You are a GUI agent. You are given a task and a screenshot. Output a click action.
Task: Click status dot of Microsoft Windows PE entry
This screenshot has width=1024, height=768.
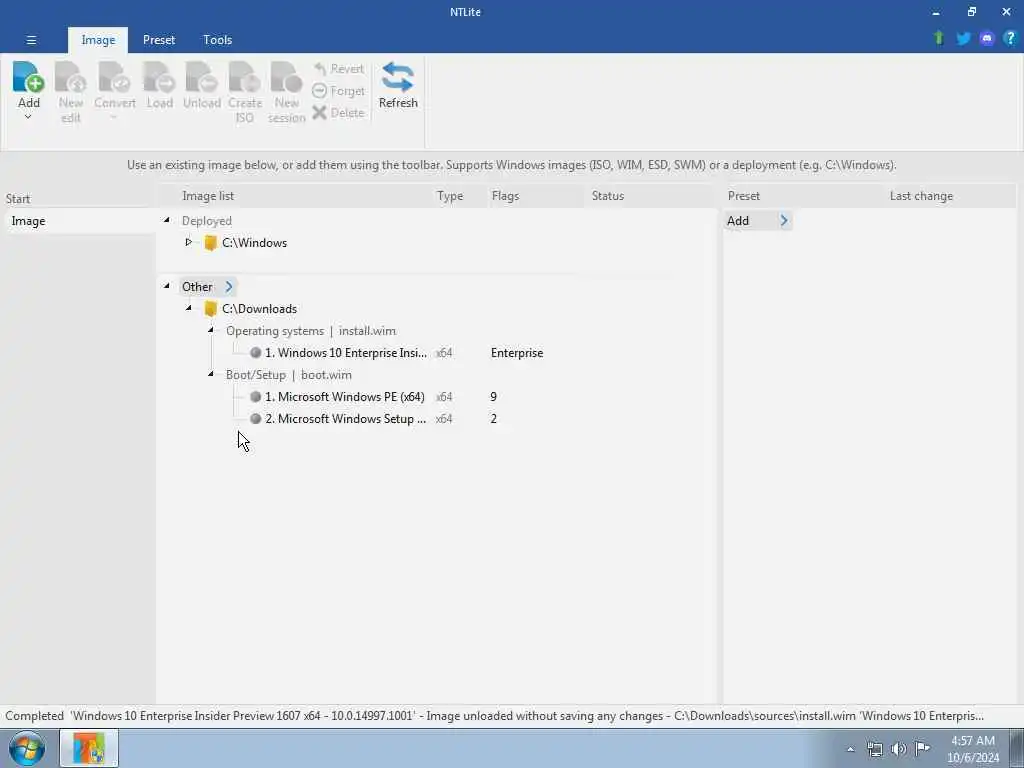click(x=256, y=396)
